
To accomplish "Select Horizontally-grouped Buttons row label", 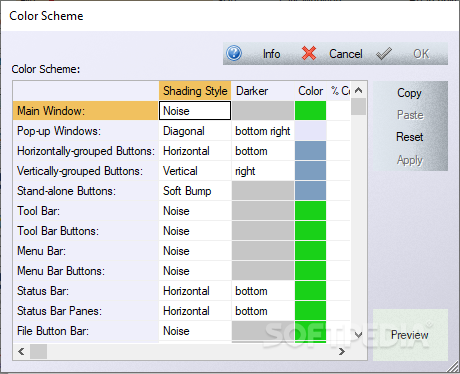I will 85,151.
